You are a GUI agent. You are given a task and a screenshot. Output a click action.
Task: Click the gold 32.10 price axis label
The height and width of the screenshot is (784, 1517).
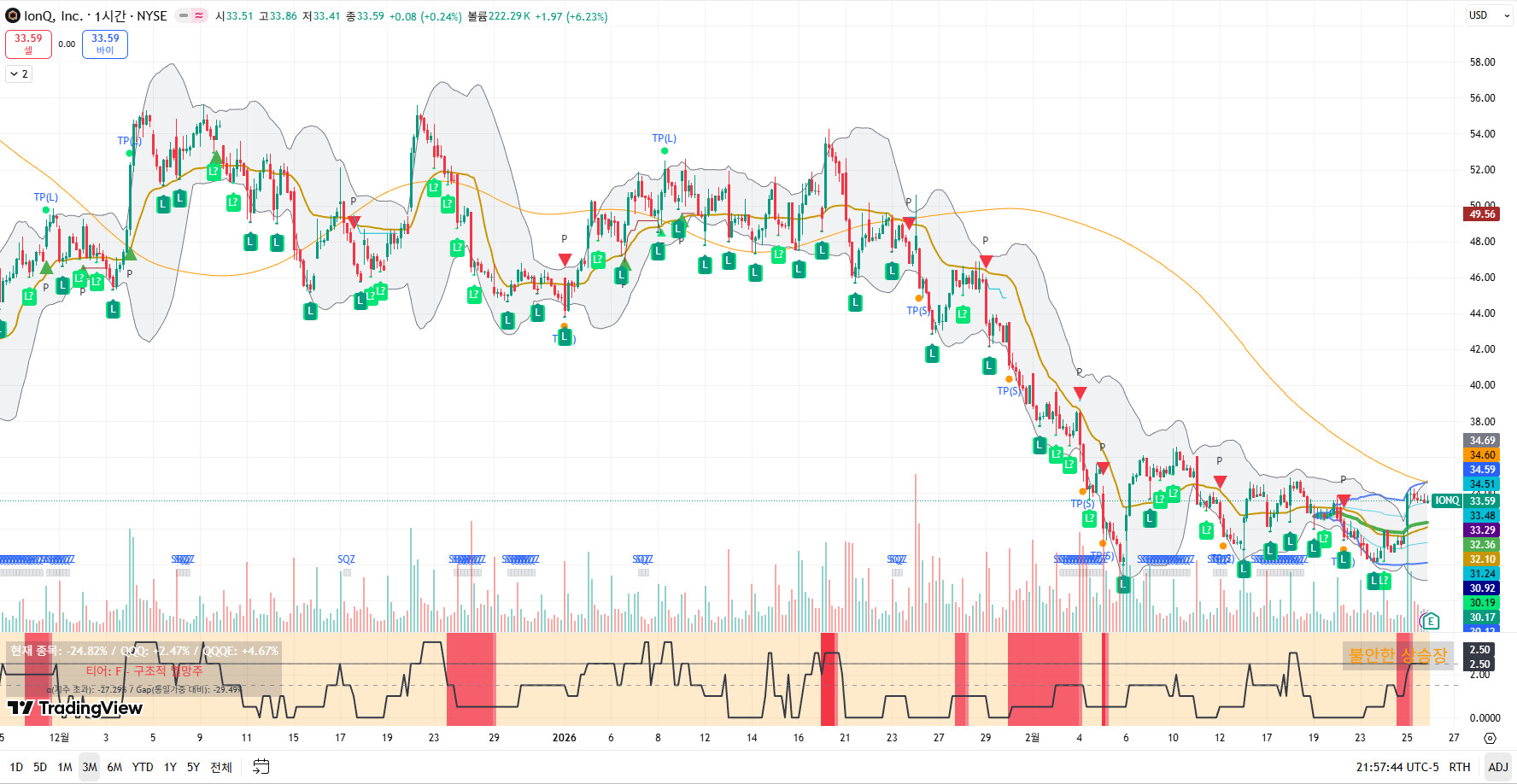tap(1482, 559)
